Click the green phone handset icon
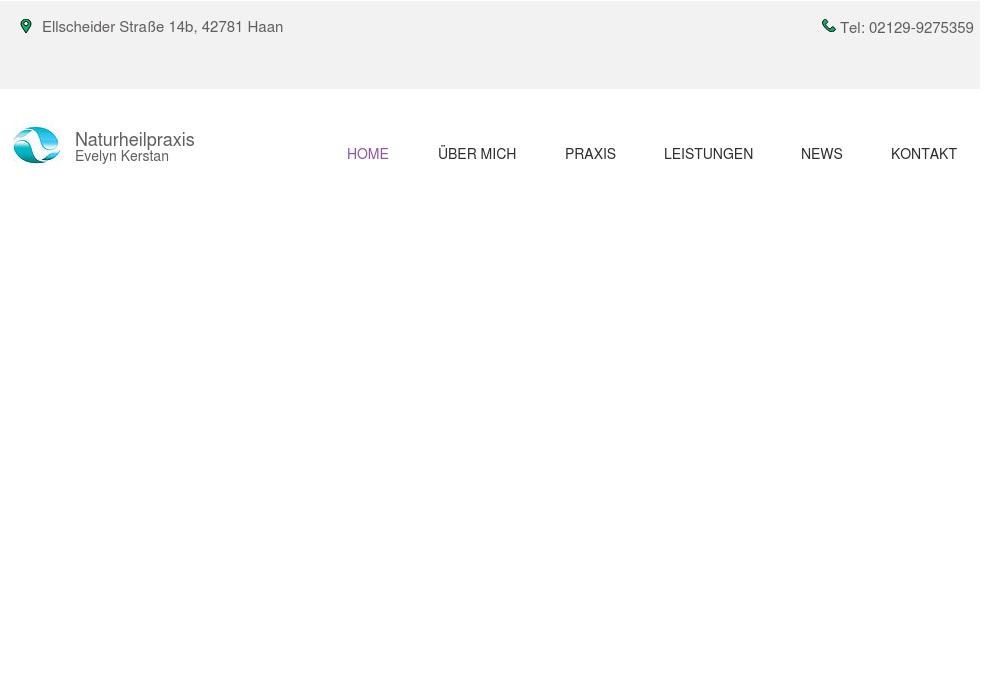 click(x=828, y=26)
